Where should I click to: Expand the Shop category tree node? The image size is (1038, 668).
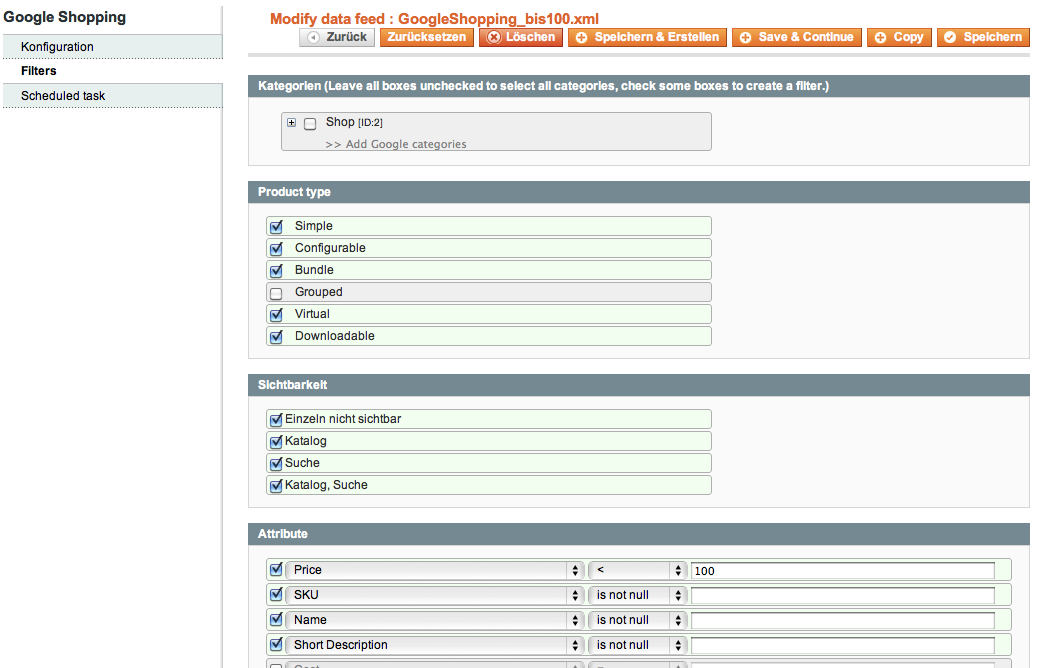tap(291, 122)
